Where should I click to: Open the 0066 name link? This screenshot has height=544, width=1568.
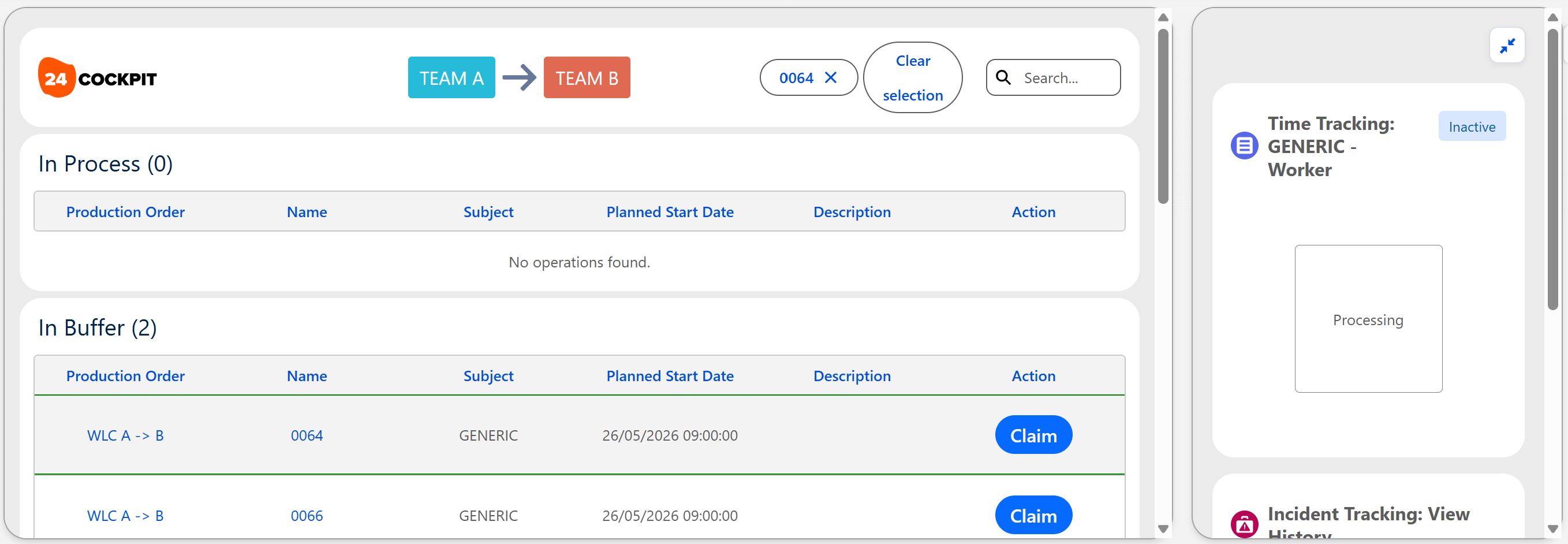pos(307,516)
